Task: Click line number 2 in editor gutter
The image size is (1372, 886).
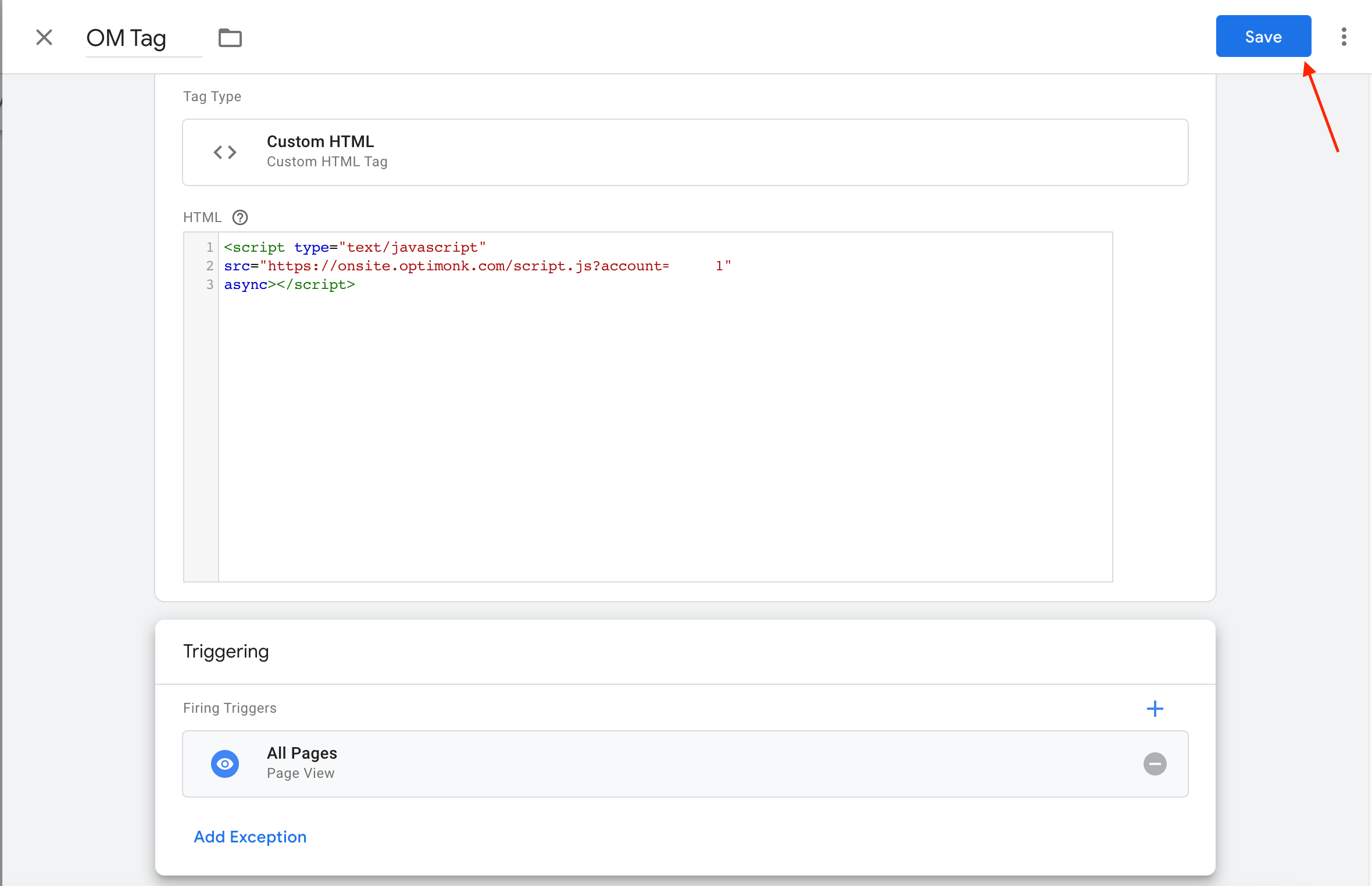Action: (209, 266)
